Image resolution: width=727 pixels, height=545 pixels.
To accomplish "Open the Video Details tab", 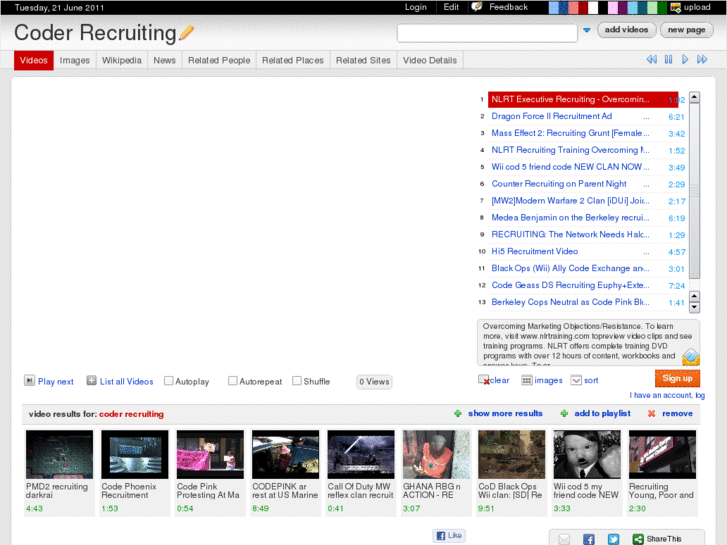I will [x=430, y=60].
